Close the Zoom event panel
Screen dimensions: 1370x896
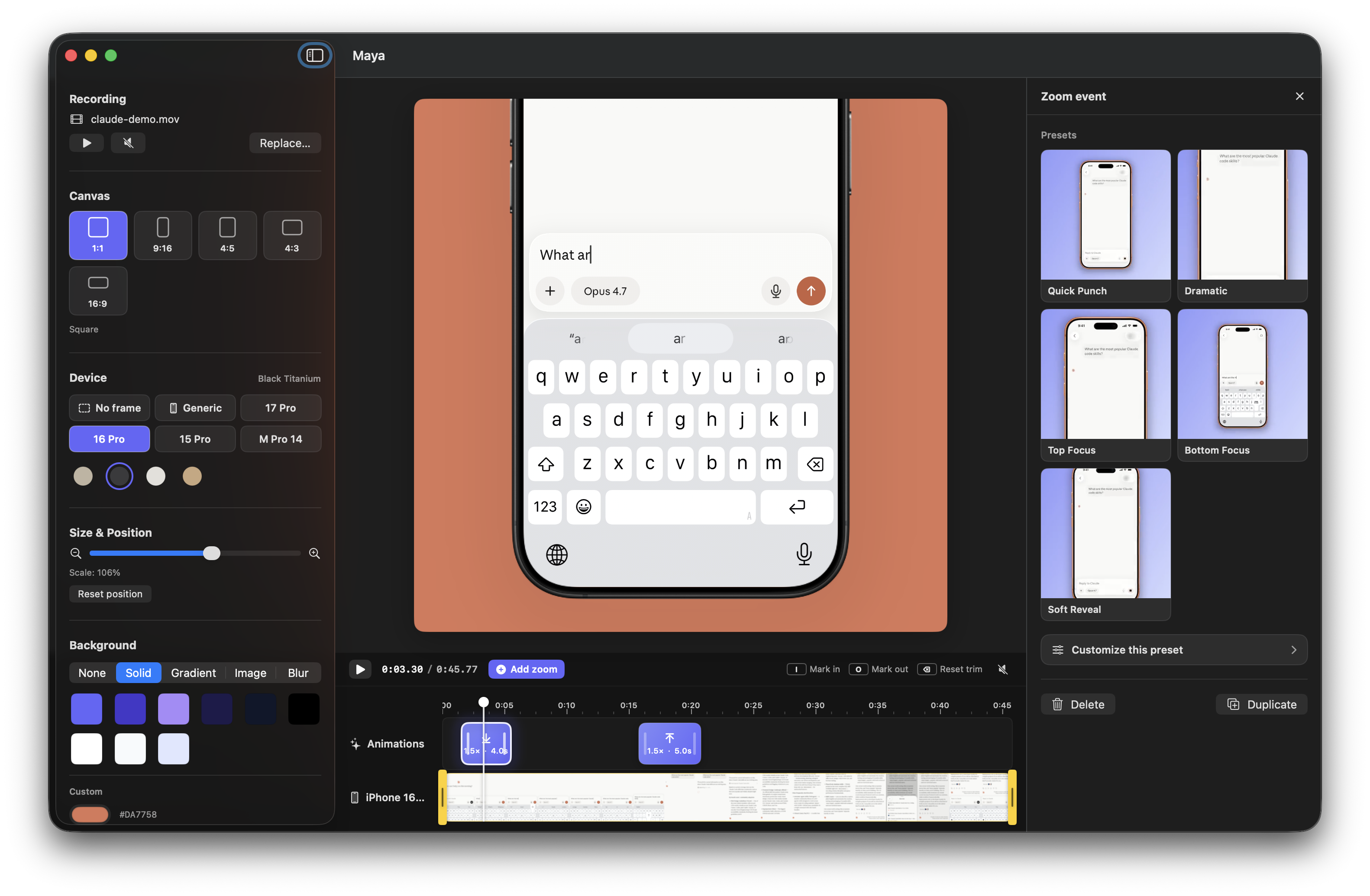coord(1299,96)
